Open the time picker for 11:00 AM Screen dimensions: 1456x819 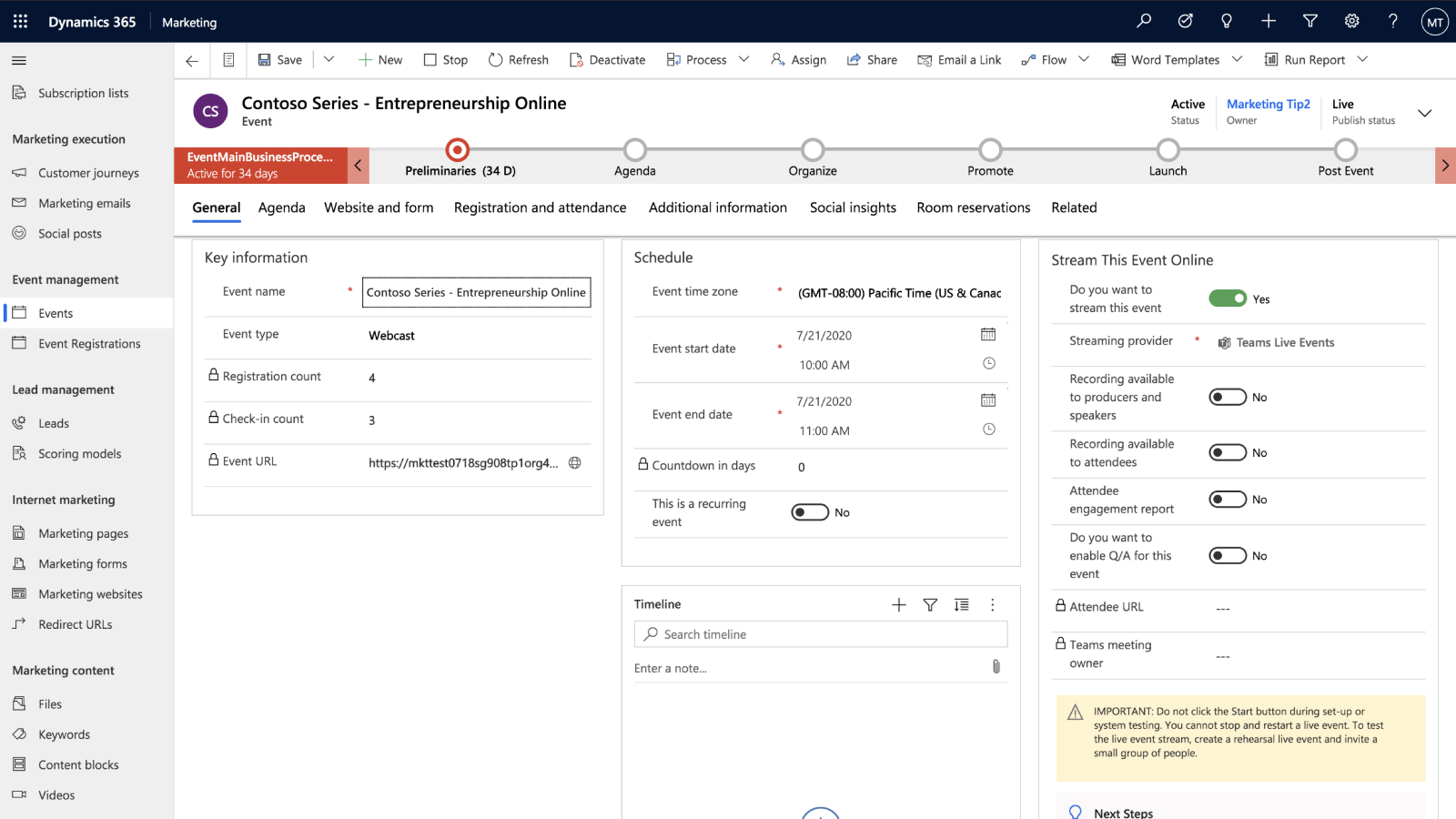pyautogui.click(x=989, y=429)
